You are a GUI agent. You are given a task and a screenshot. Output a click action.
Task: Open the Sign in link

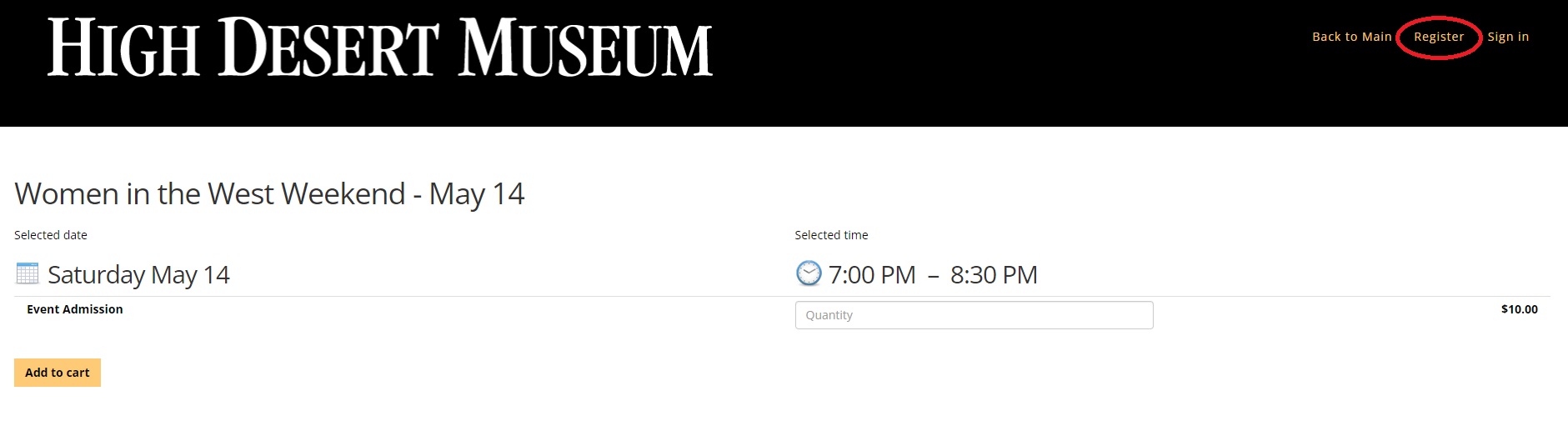tap(1508, 37)
